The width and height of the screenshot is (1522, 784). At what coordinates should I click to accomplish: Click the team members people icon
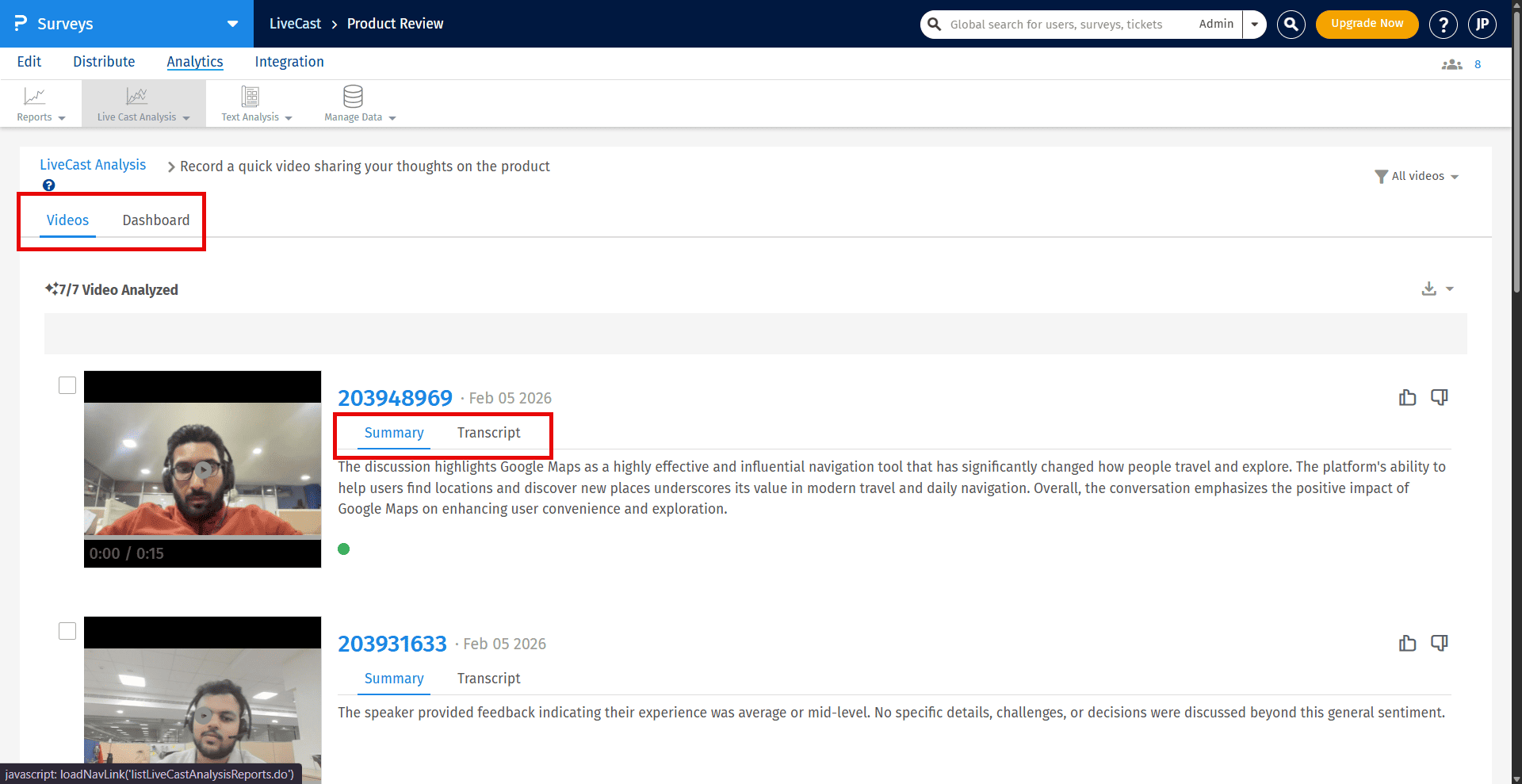[x=1451, y=64]
